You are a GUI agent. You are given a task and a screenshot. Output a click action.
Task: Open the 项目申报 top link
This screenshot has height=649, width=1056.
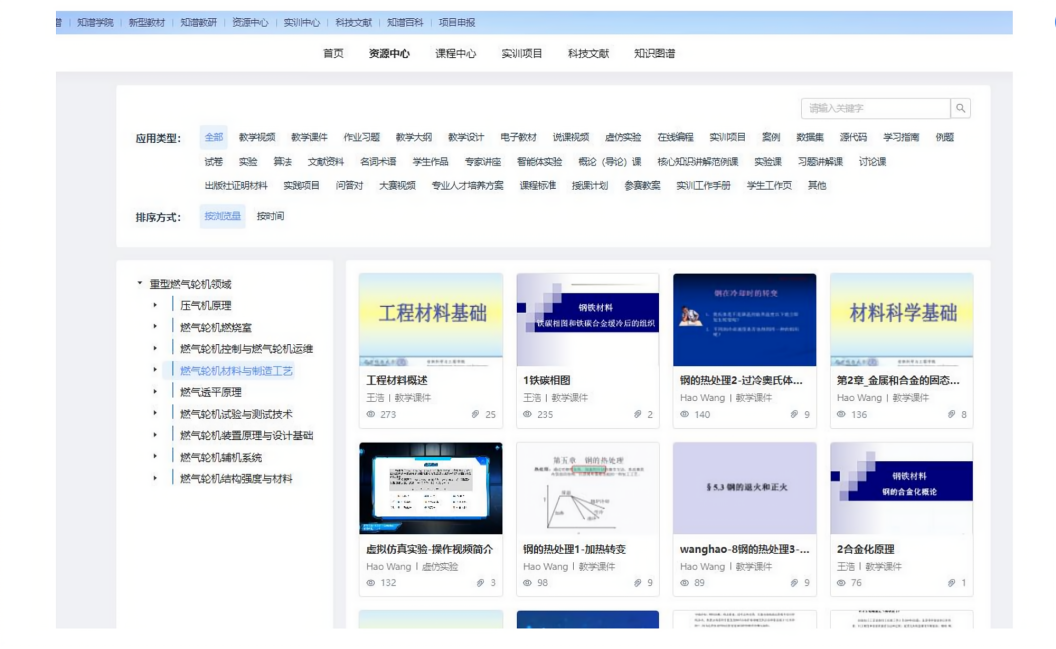[x=457, y=22]
